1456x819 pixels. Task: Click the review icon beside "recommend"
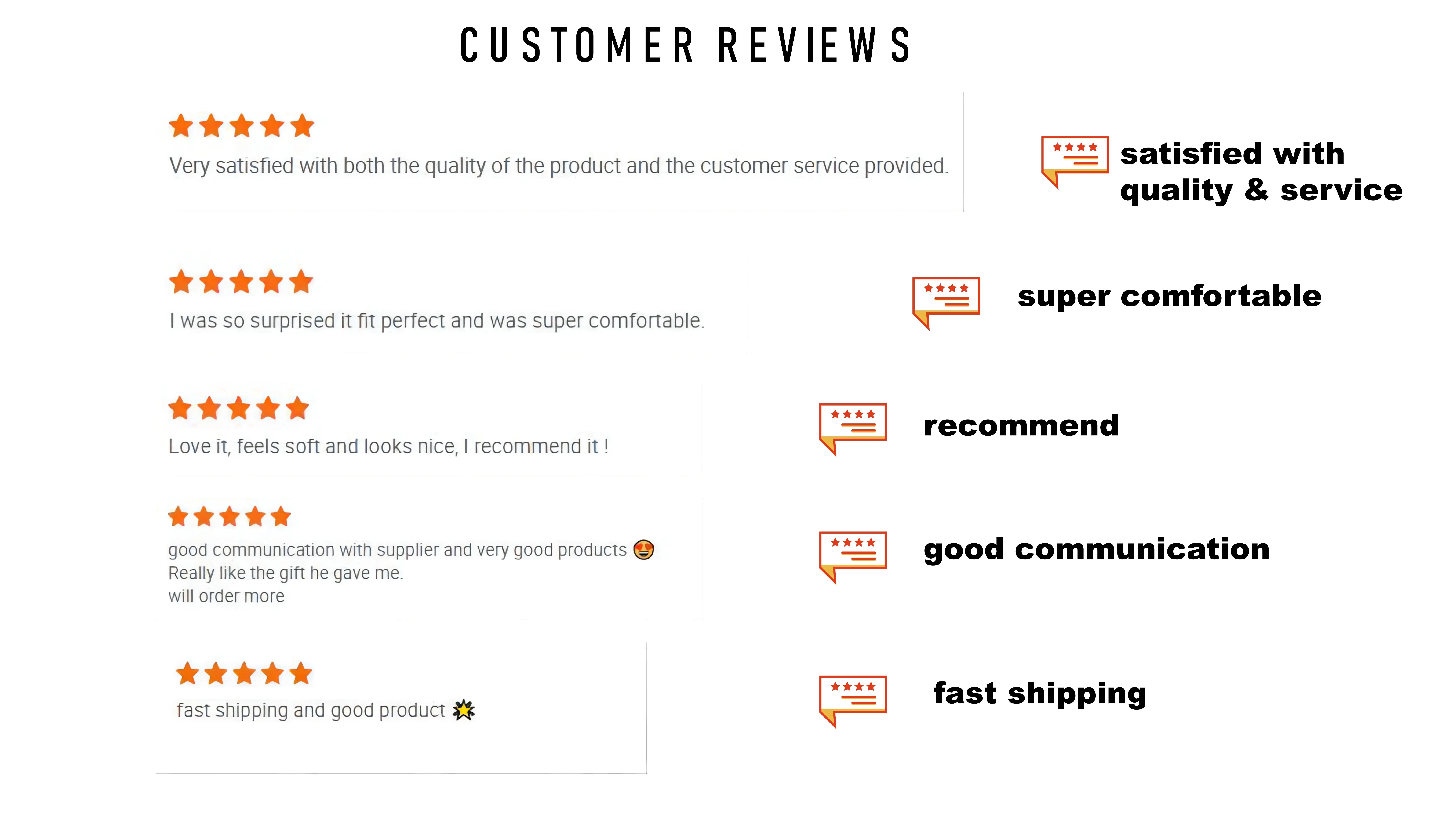coord(852,427)
